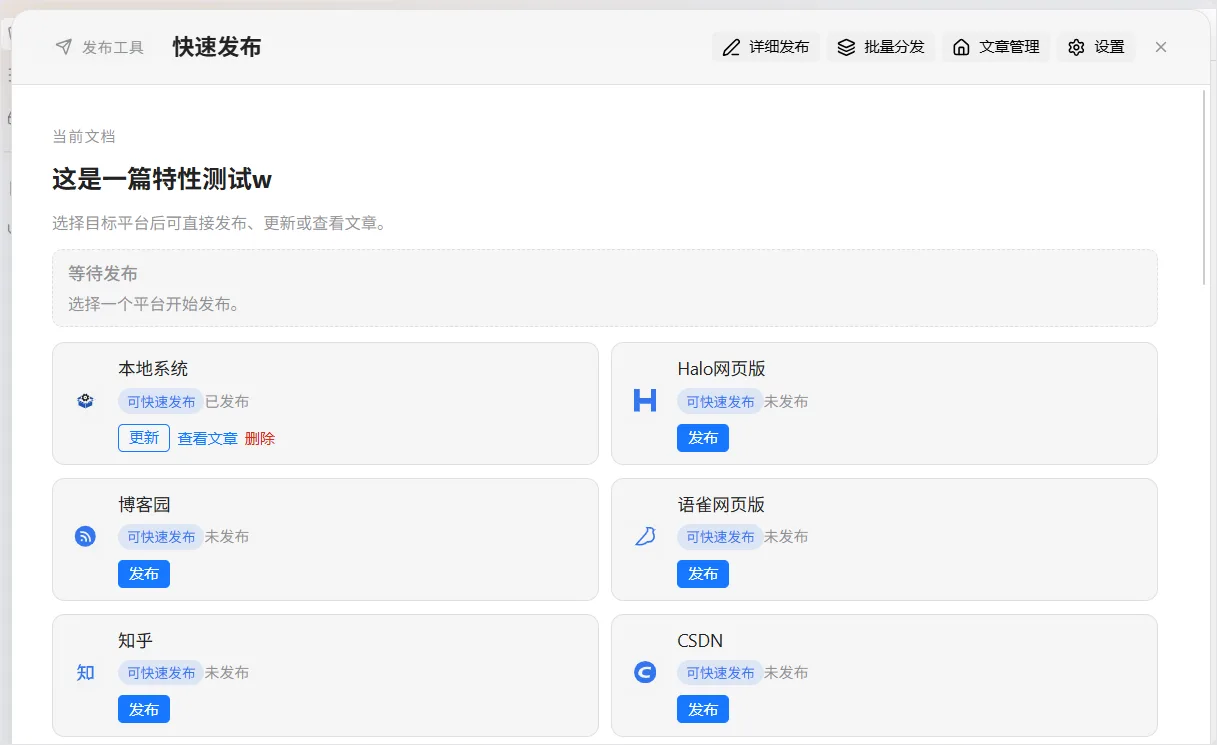Open 设置 from the header
This screenshot has height=745, width=1217.
[1096, 47]
